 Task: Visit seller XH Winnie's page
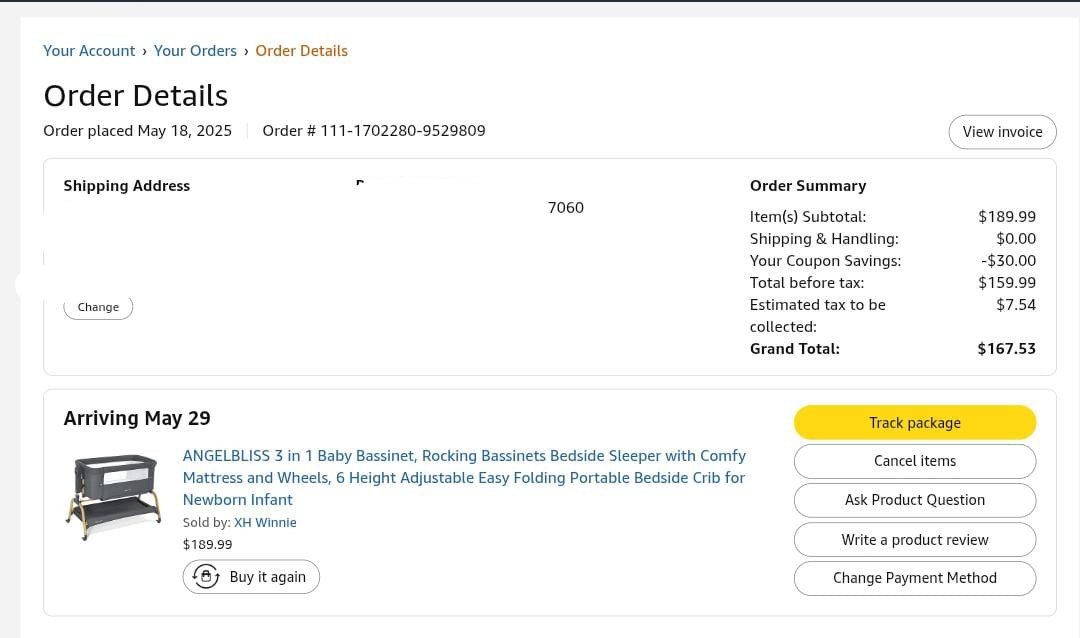coord(265,523)
